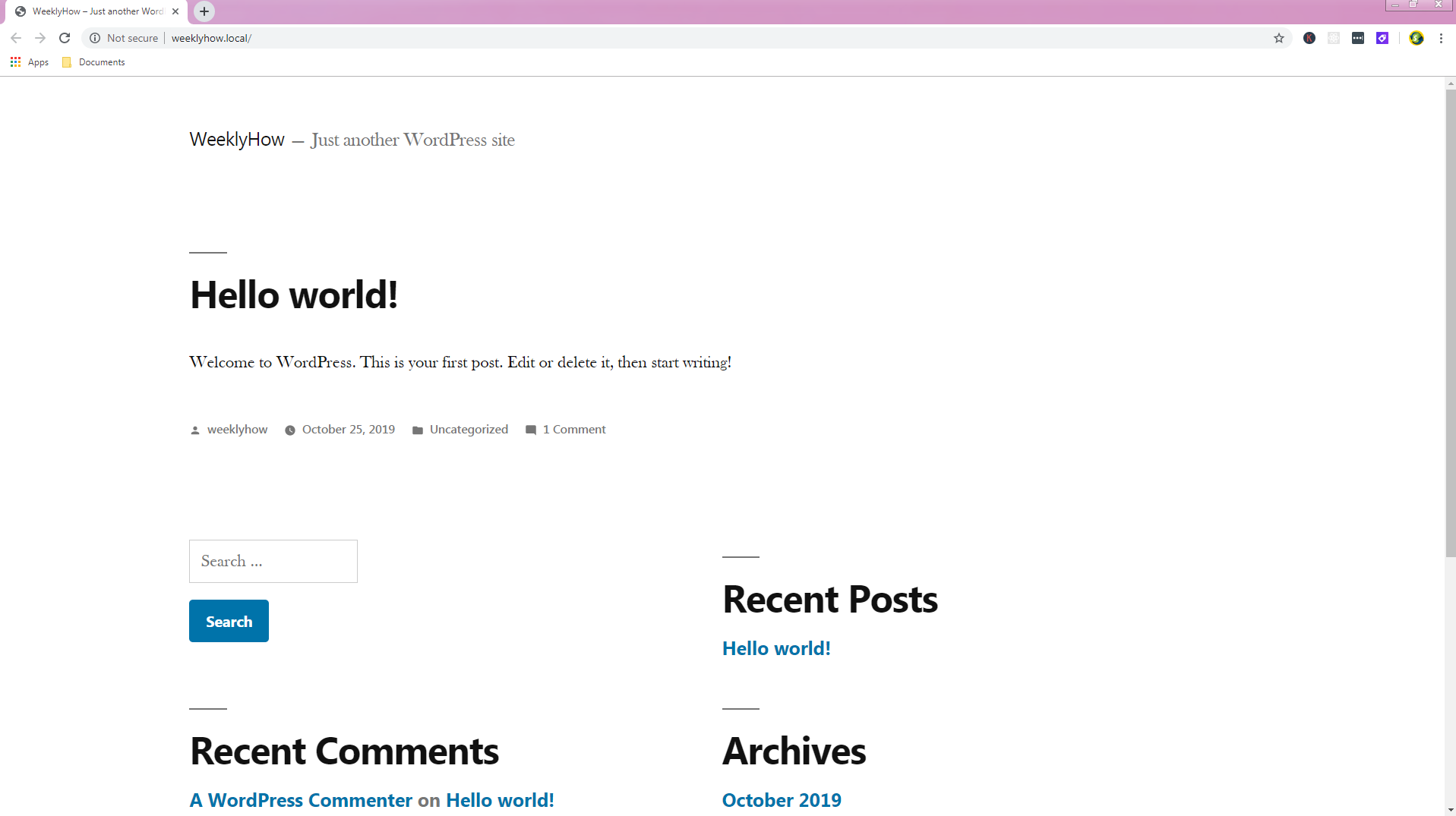Open site info 'Not secure' icon
1456x816 pixels.
95,38
